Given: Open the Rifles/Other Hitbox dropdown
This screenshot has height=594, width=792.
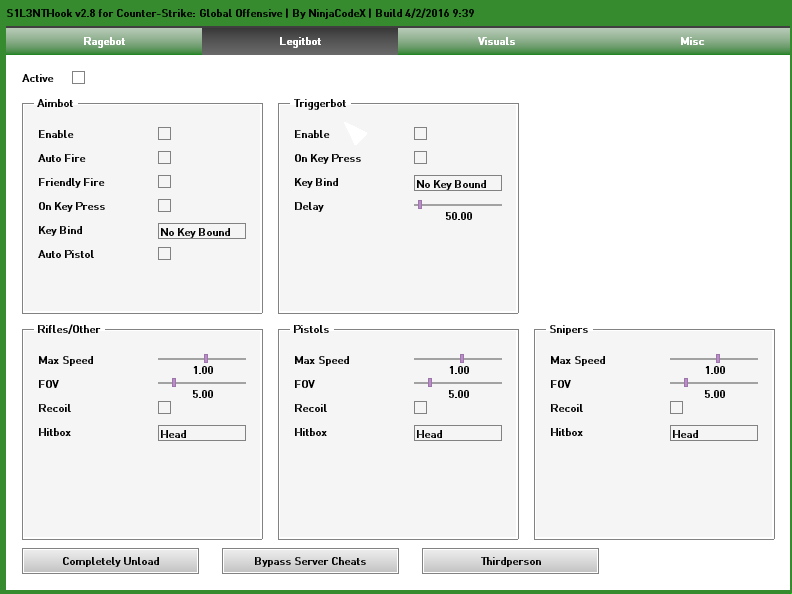Looking at the screenshot, I should coord(202,433).
